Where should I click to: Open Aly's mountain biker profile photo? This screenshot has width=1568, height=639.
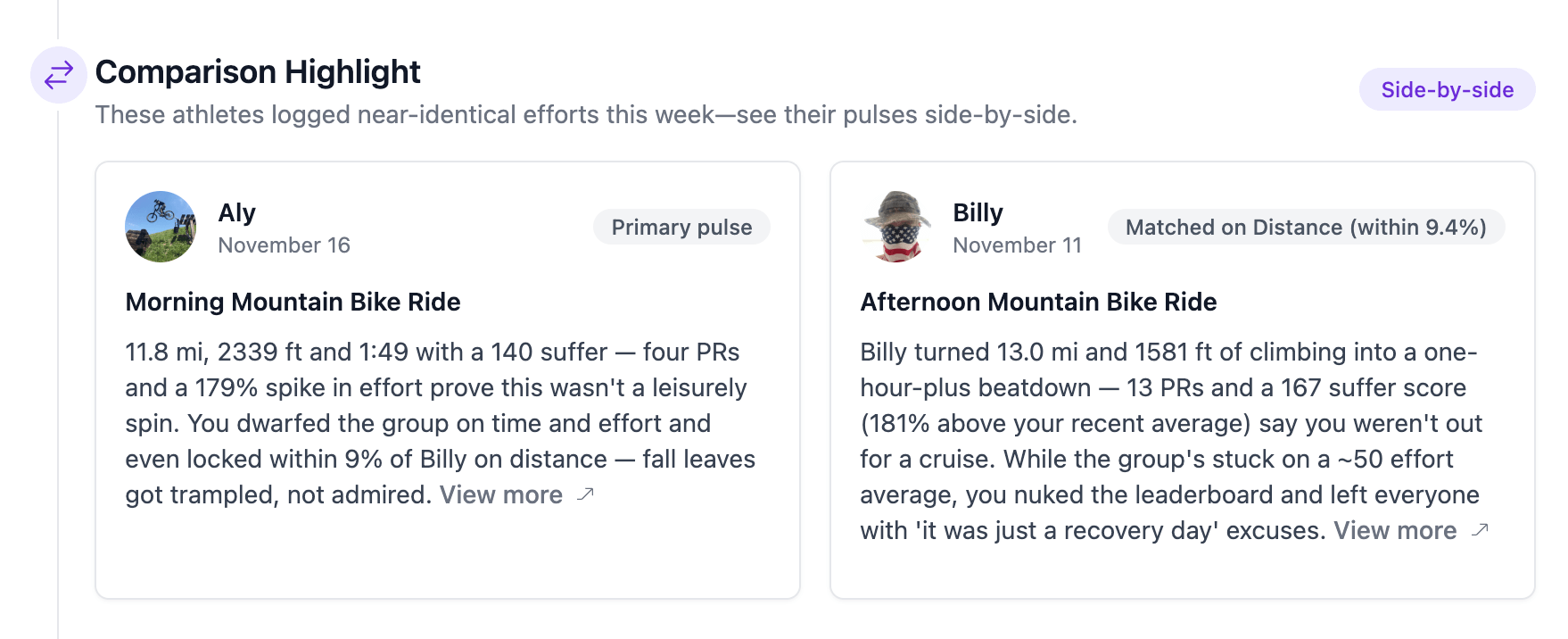click(x=161, y=227)
